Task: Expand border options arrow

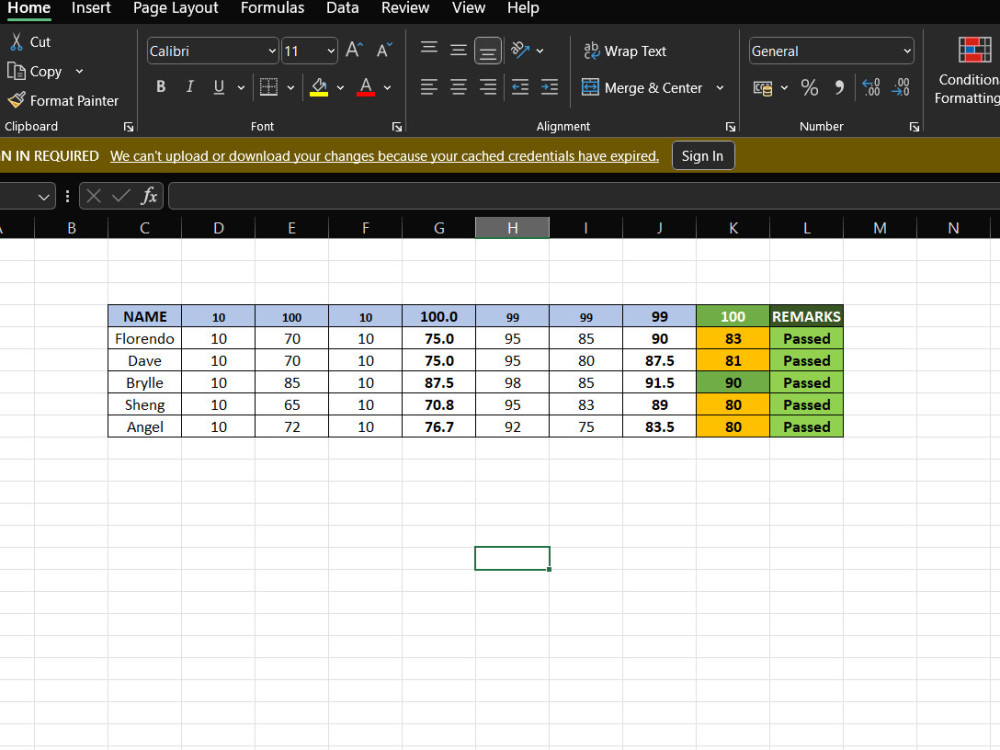Action: click(x=291, y=87)
